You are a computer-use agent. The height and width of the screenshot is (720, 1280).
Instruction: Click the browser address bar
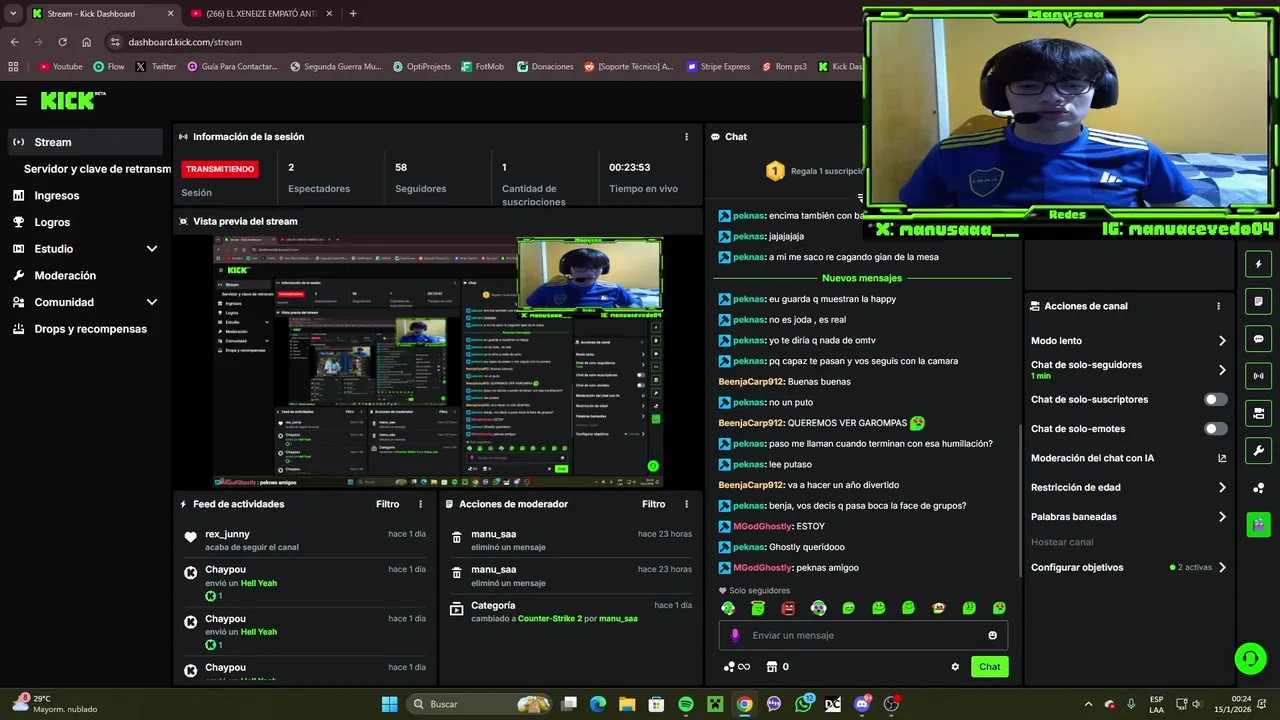point(480,42)
